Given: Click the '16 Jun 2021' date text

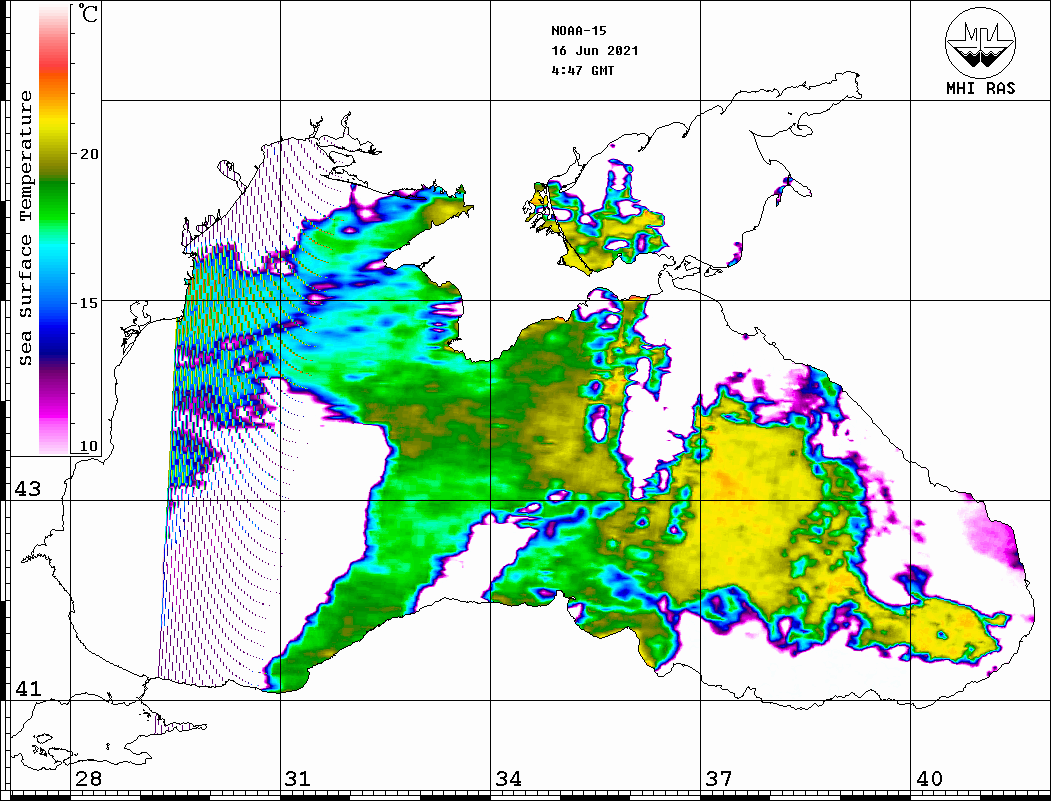Looking at the screenshot, I should coord(595,51).
